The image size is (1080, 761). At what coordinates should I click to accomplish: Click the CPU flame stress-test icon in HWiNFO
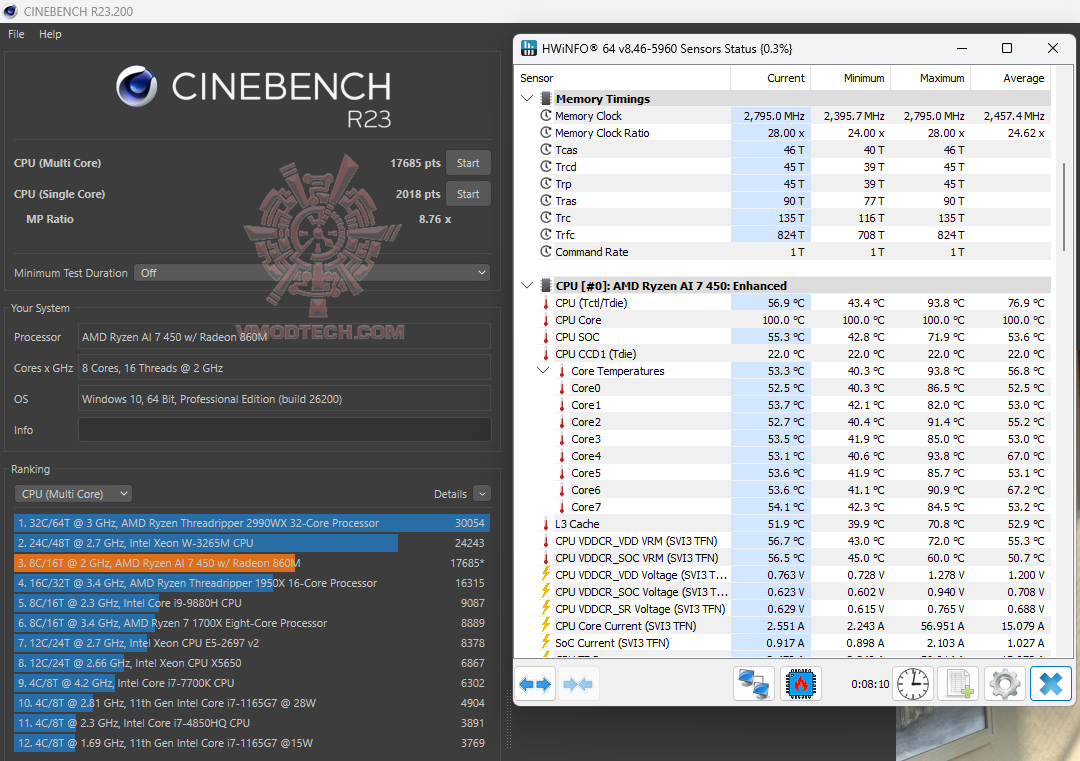point(800,684)
